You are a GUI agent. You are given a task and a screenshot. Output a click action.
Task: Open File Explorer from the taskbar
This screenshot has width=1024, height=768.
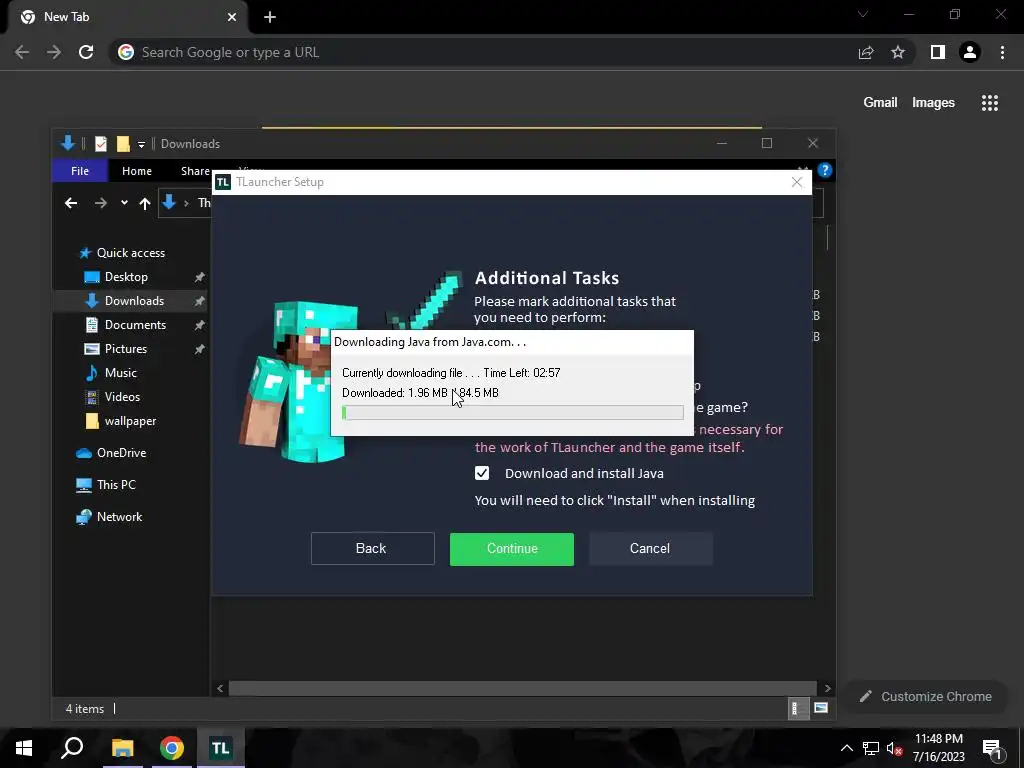[x=122, y=748]
